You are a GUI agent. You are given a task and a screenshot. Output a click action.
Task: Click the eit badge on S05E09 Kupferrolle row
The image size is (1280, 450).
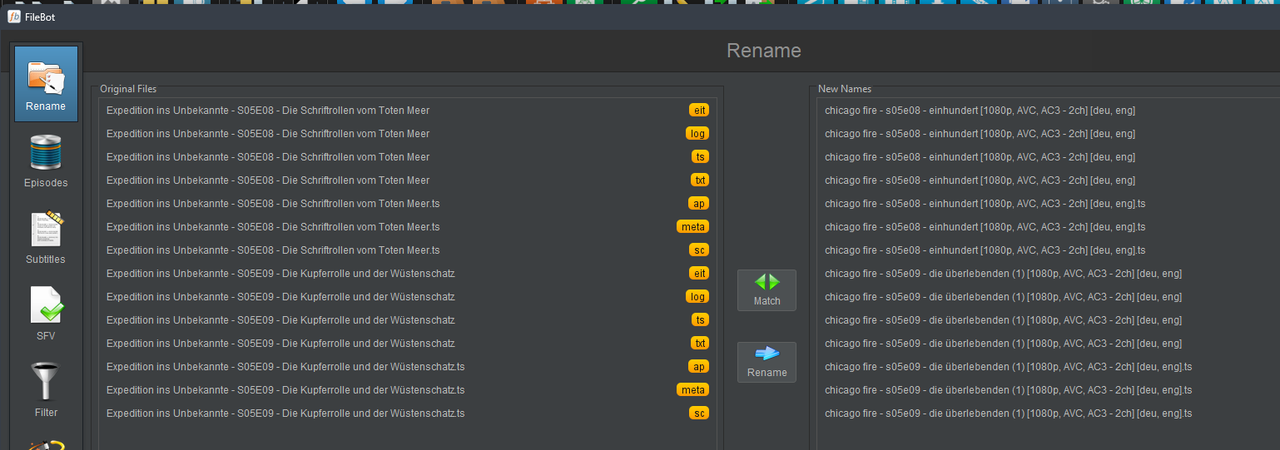(699, 273)
